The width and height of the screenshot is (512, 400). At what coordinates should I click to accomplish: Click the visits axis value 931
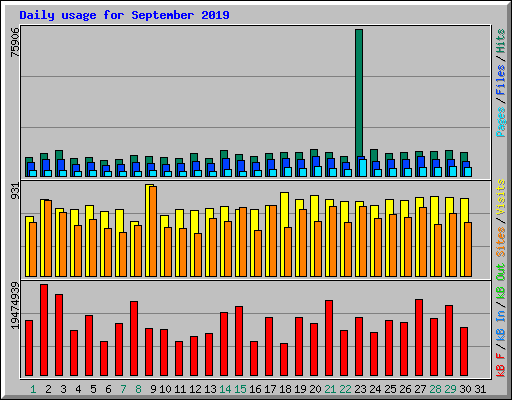point(15,191)
